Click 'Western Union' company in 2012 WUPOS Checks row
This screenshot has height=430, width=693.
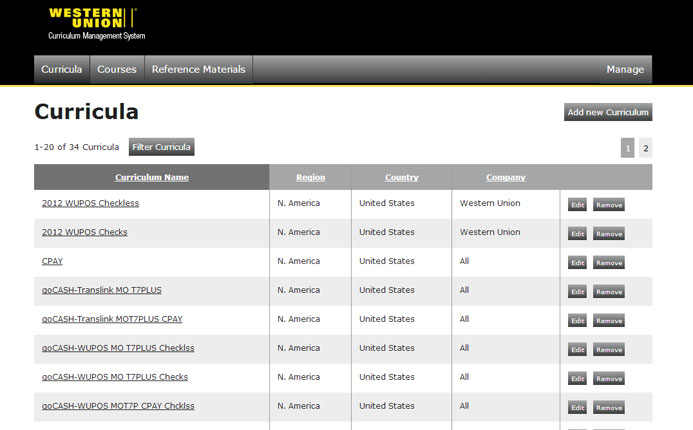pyautogui.click(x=490, y=232)
